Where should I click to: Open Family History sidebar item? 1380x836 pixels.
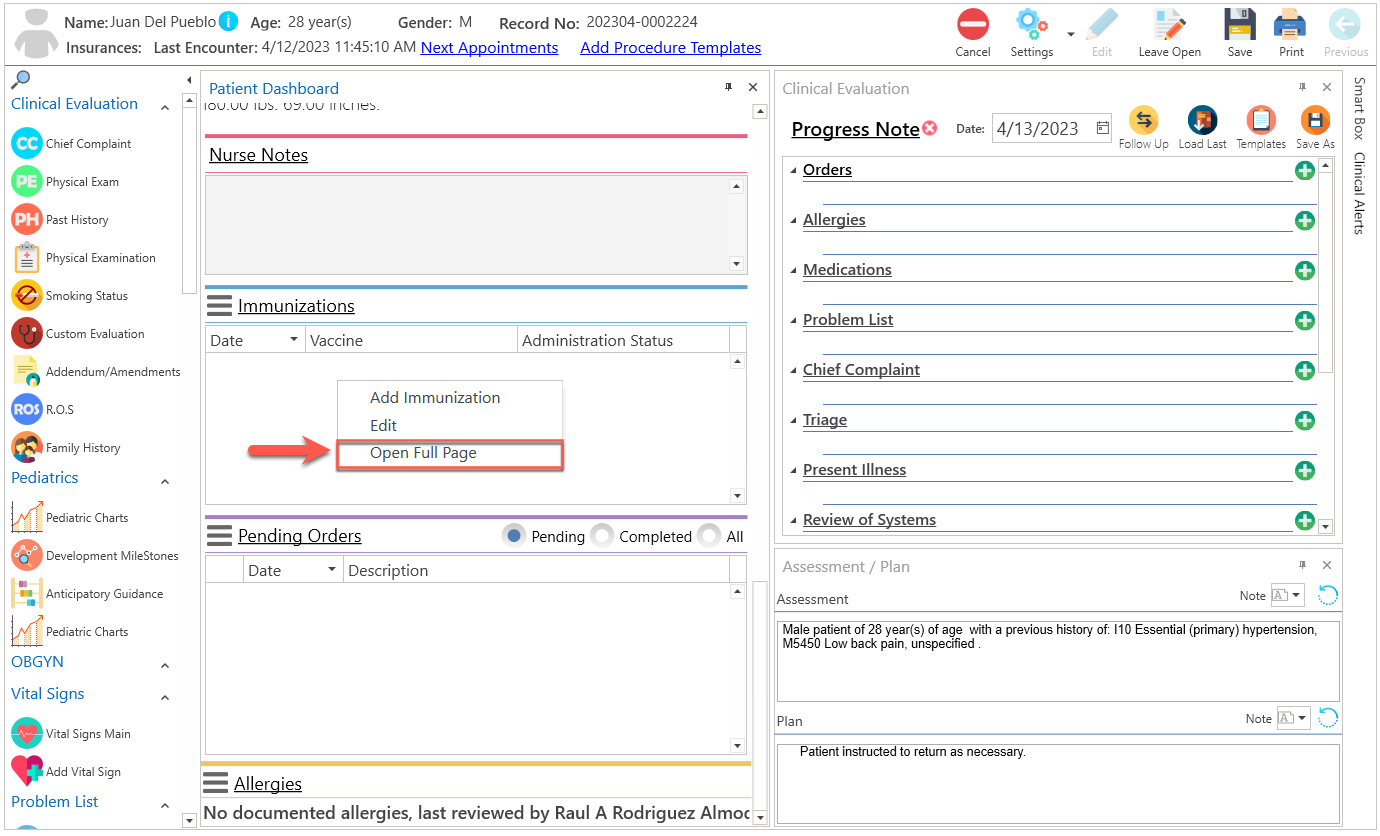point(66,448)
